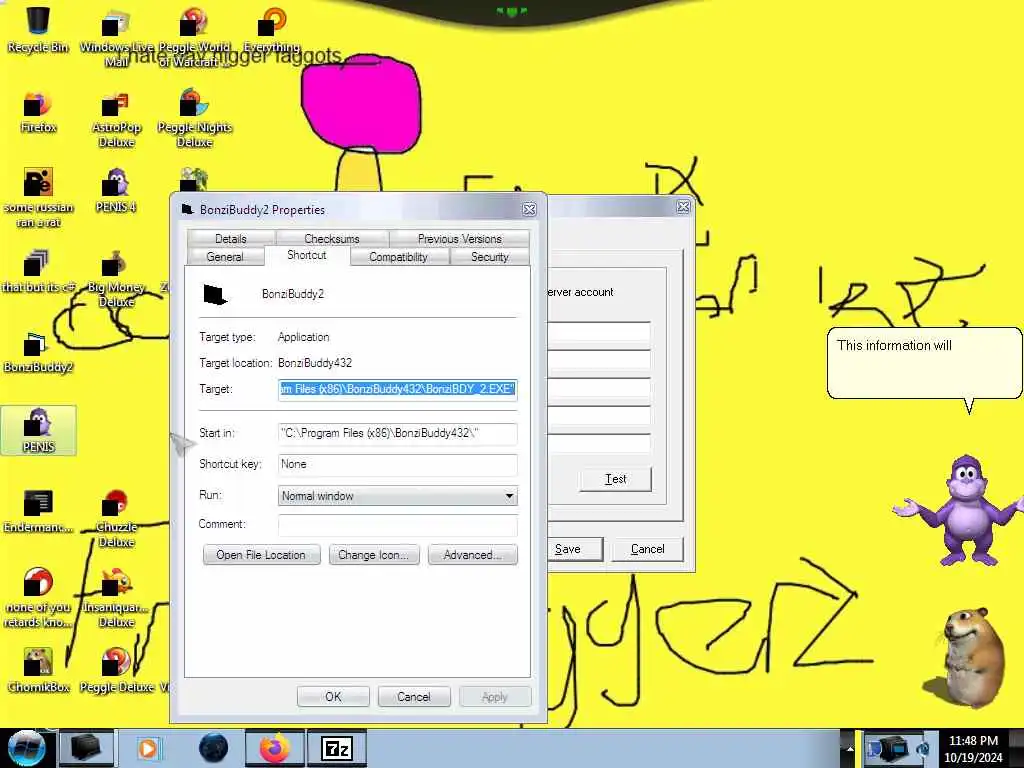Click into the Comment field
Image resolution: width=1024 pixels, height=768 pixels.
click(398, 524)
